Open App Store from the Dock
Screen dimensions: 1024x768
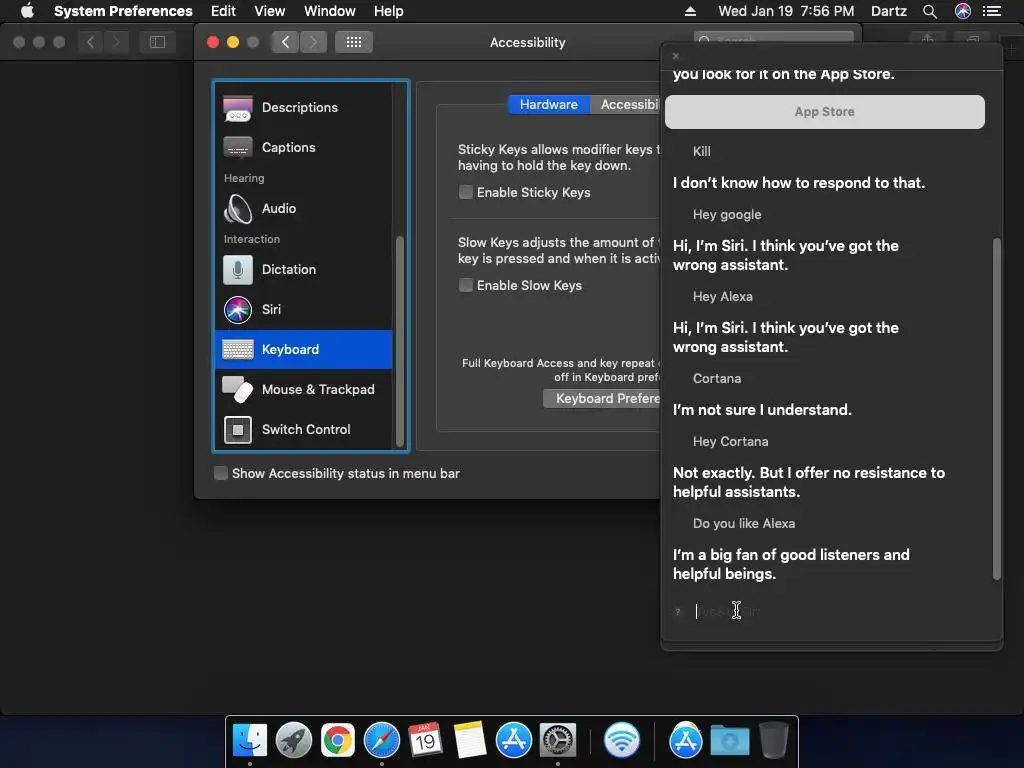514,740
